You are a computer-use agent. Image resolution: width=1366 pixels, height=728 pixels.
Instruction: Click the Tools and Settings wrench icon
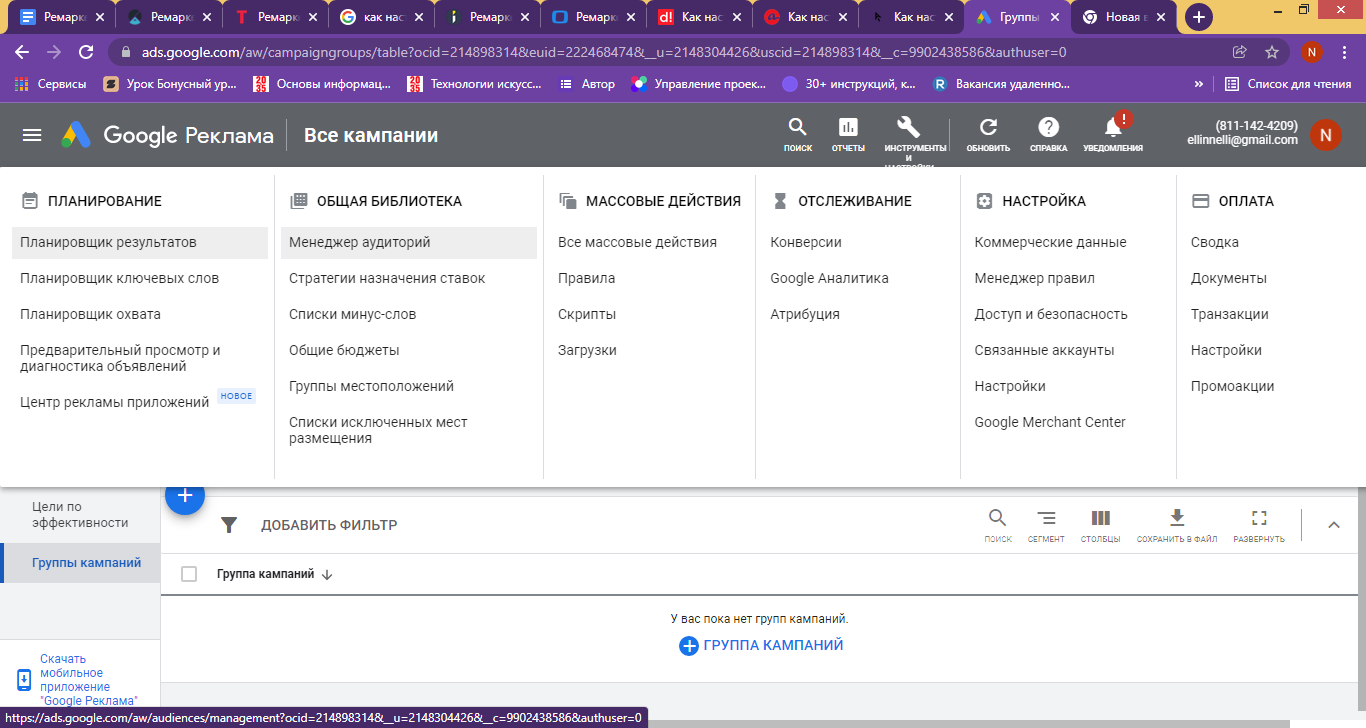[x=908, y=127]
